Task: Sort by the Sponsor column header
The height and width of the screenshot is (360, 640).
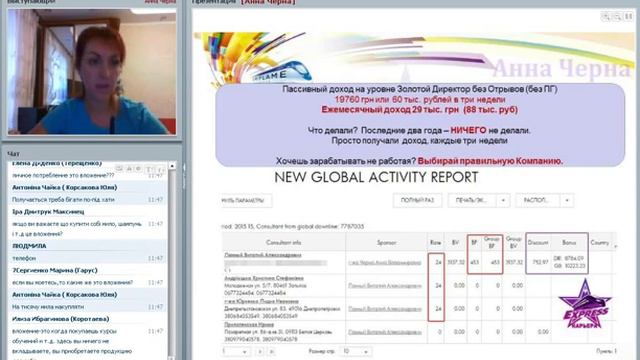Action: (x=386, y=242)
